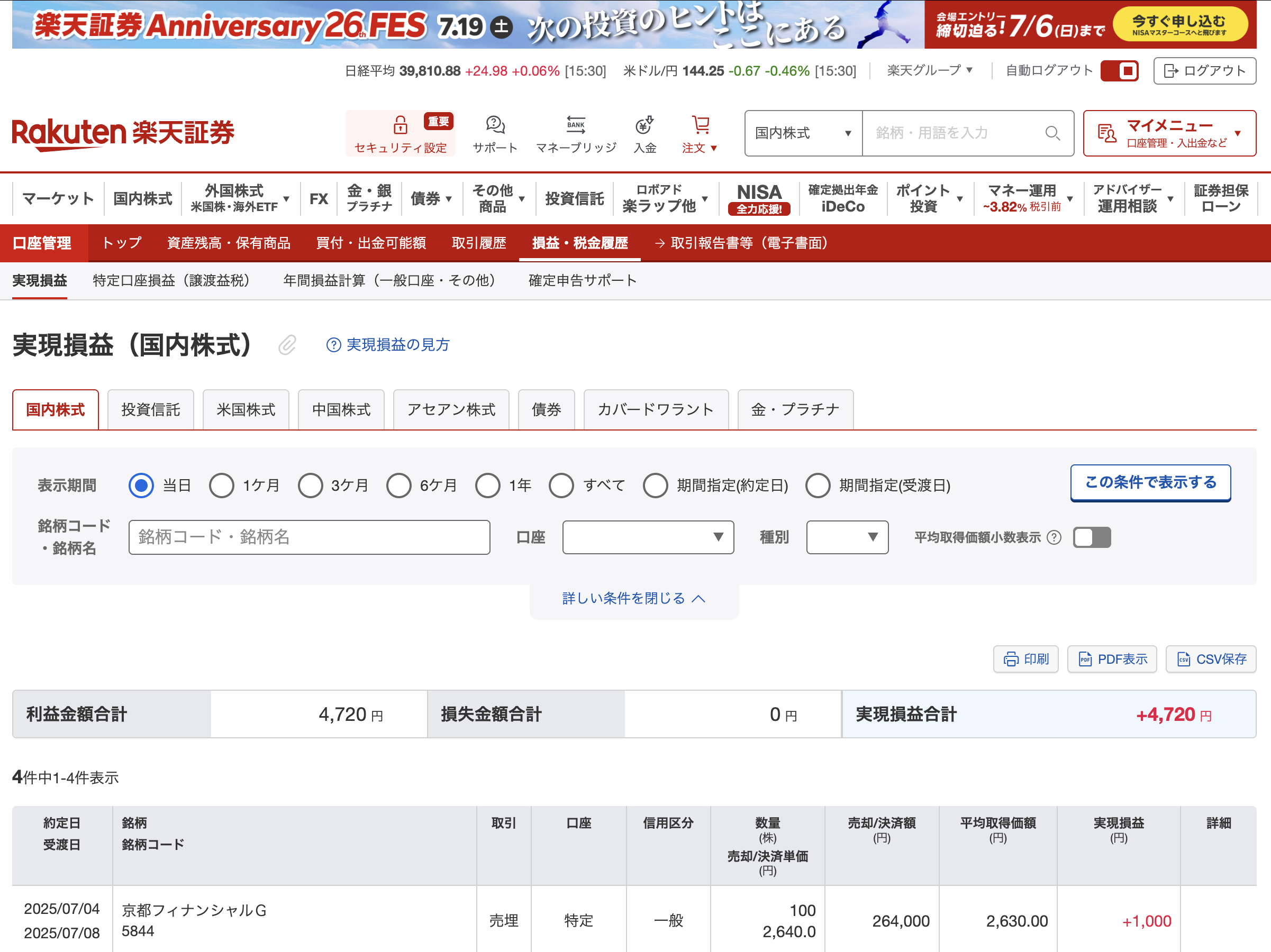Open the iDeCo navigation link
The image size is (1271, 952).
pos(843,198)
